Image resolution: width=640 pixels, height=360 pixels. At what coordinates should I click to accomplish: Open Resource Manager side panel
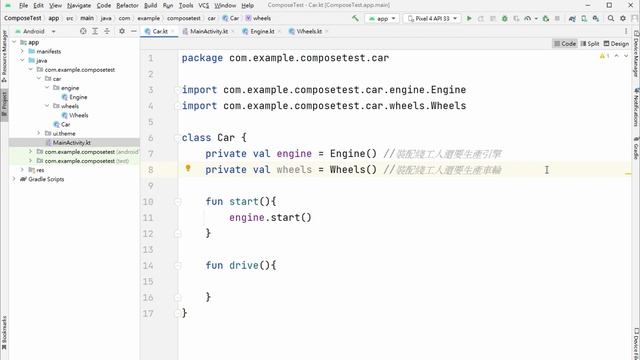point(4,56)
